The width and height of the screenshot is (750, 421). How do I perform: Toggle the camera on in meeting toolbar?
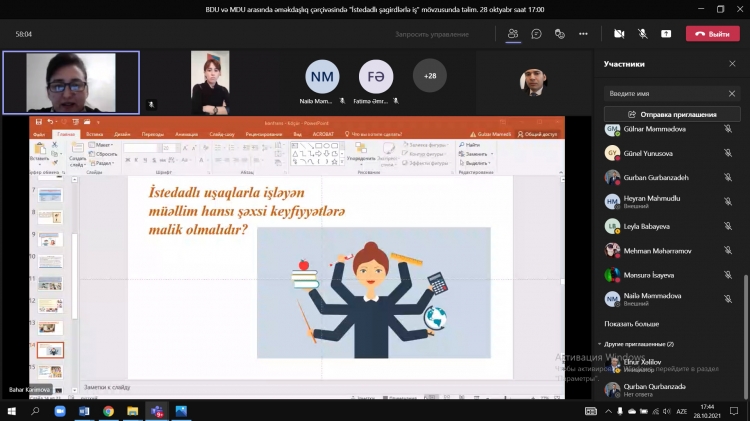619,33
